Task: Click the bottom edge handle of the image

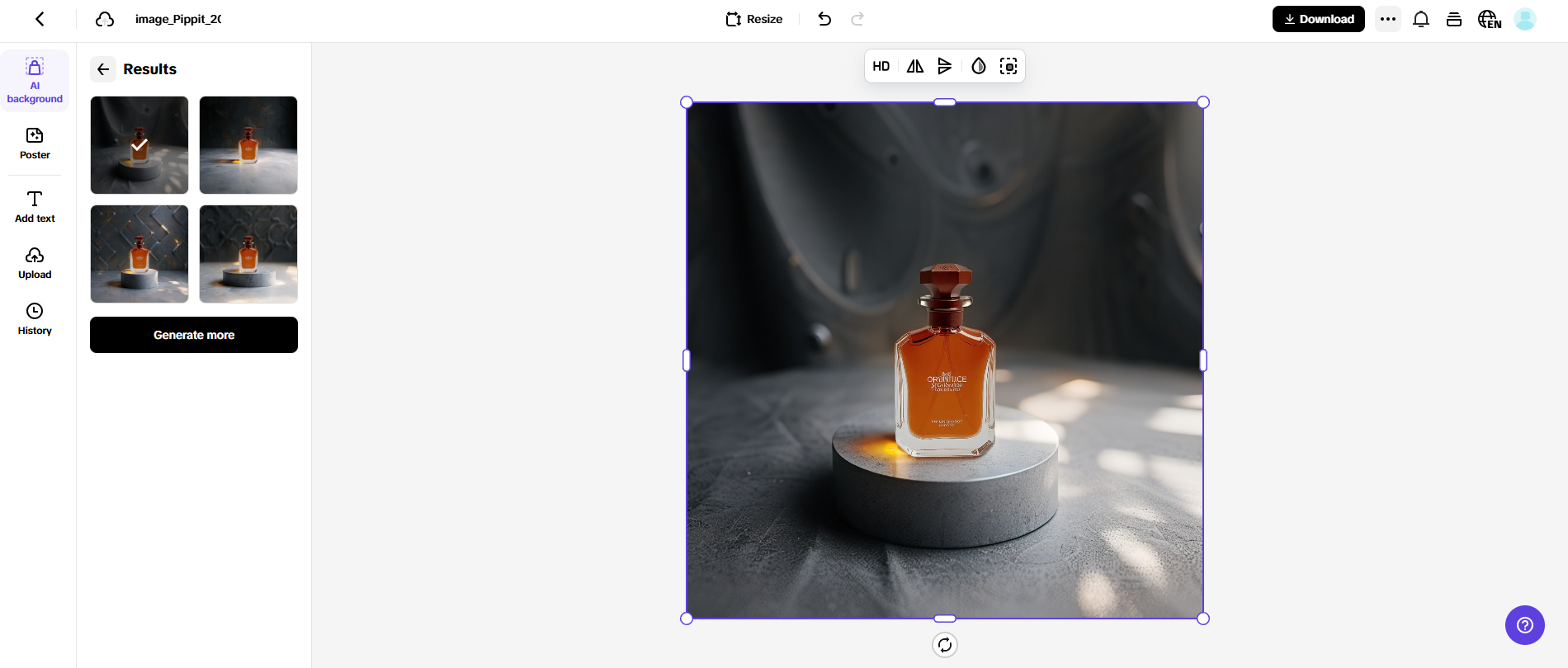Action: (x=945, y=619)
